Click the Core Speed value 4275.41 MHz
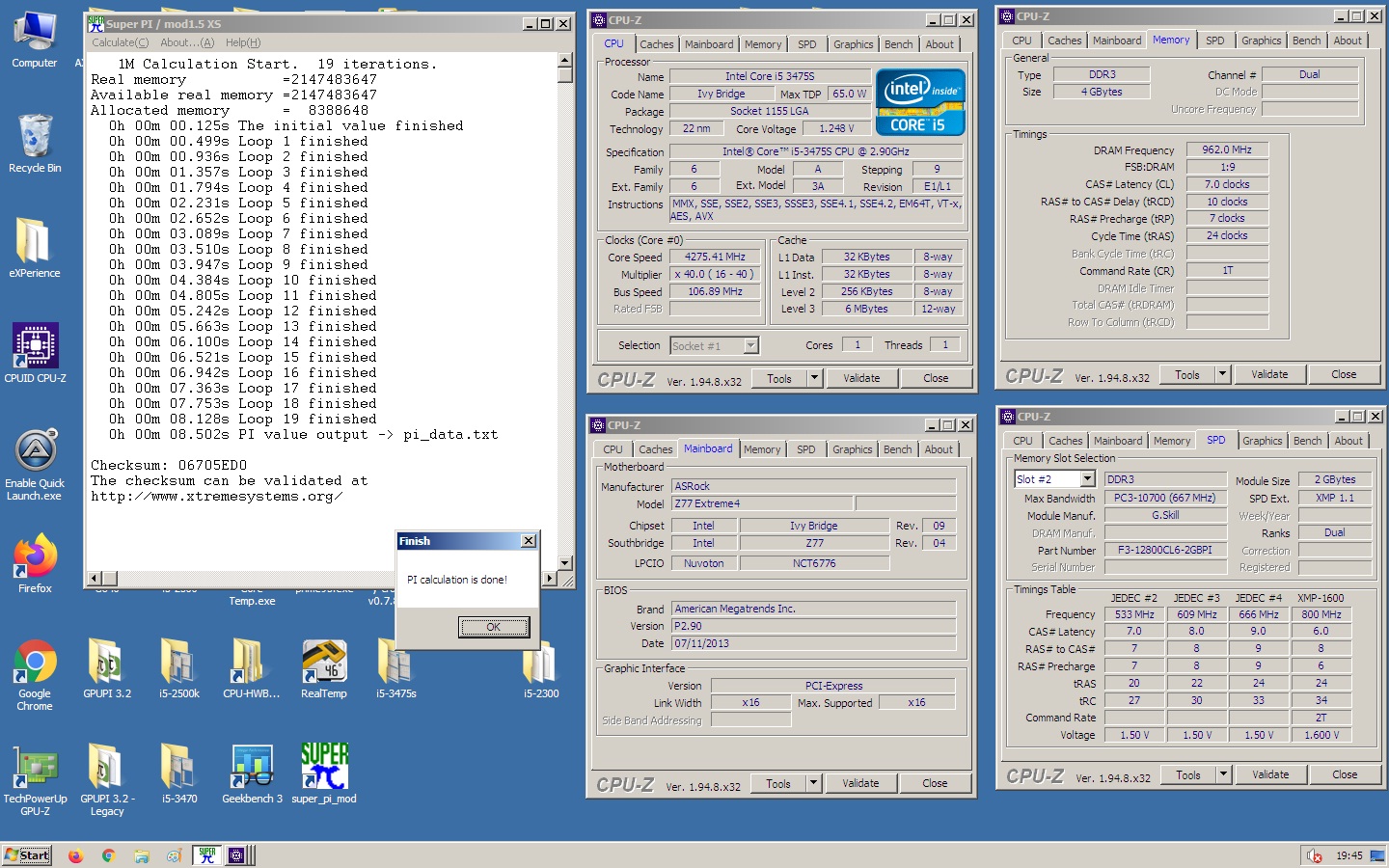 (x=715, y=257)
